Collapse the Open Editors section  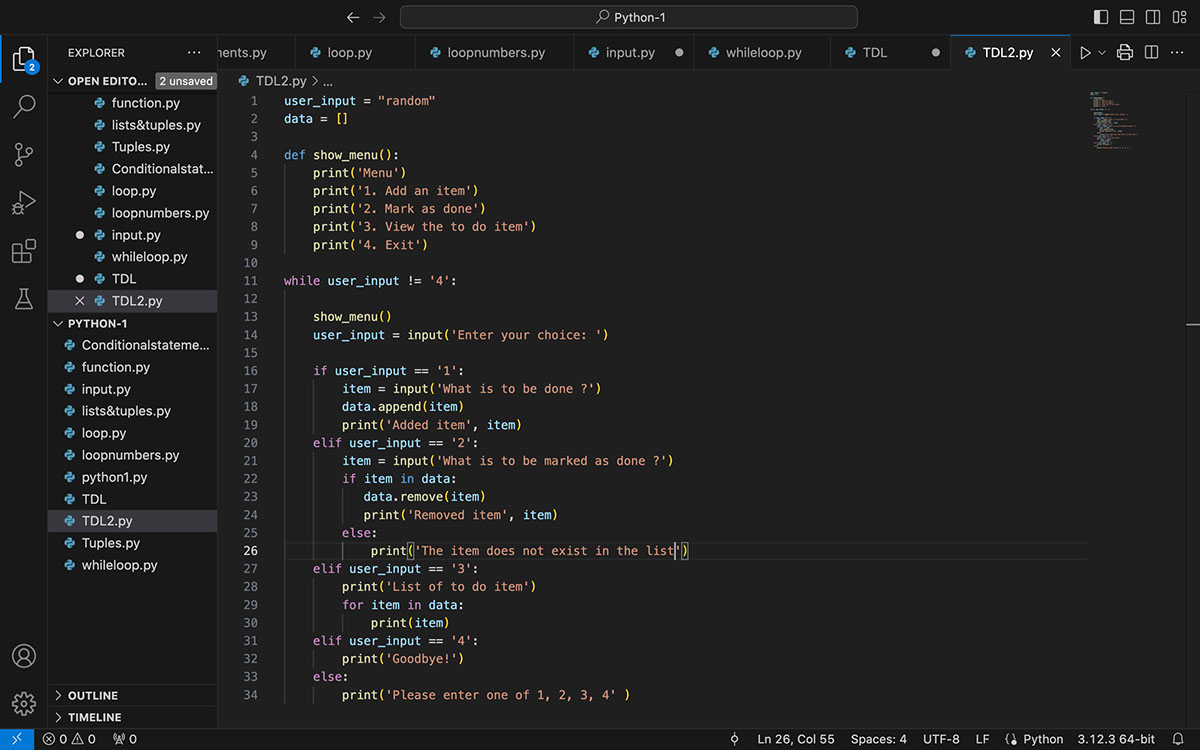[x=58, y=81]
